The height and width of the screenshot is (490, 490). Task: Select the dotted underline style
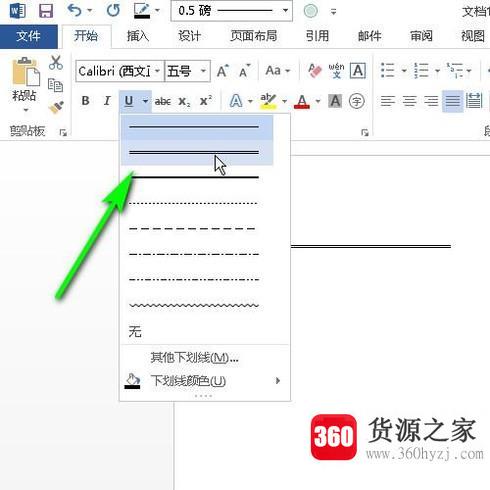pyautogui.click(x=197, y=203)
